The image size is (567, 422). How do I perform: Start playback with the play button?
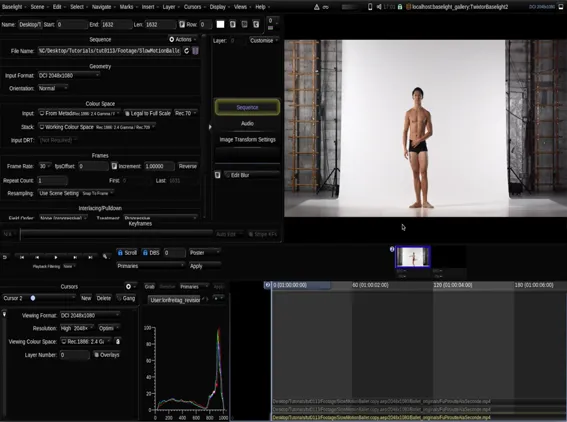coord(56,257)
